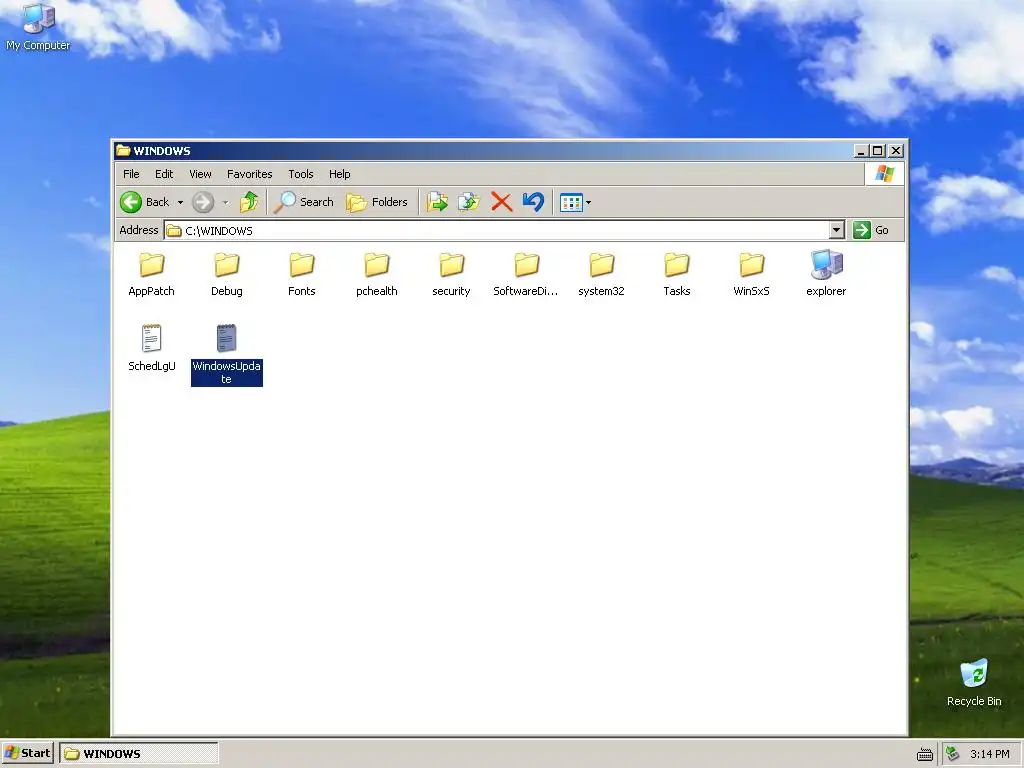Select the system32 folder

point(601,275)
